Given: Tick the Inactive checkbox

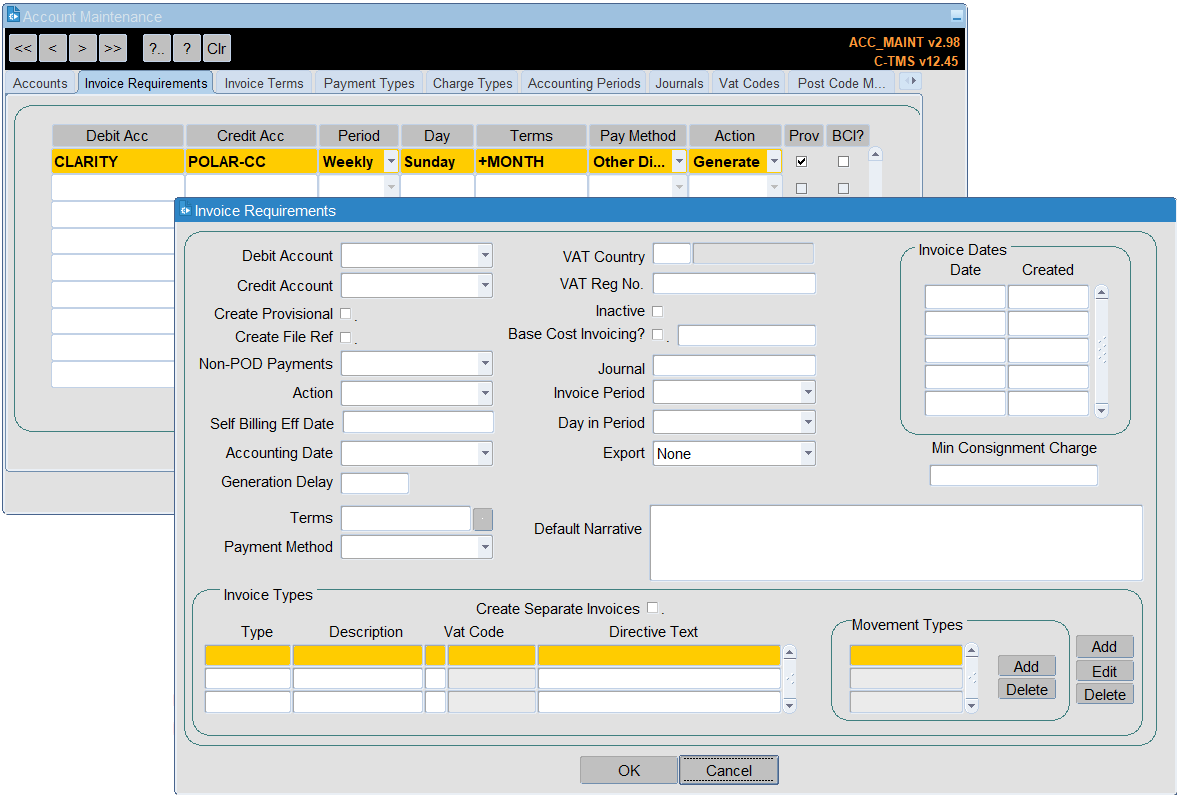Looking at the screenshot, I should [x=658, y=311].
